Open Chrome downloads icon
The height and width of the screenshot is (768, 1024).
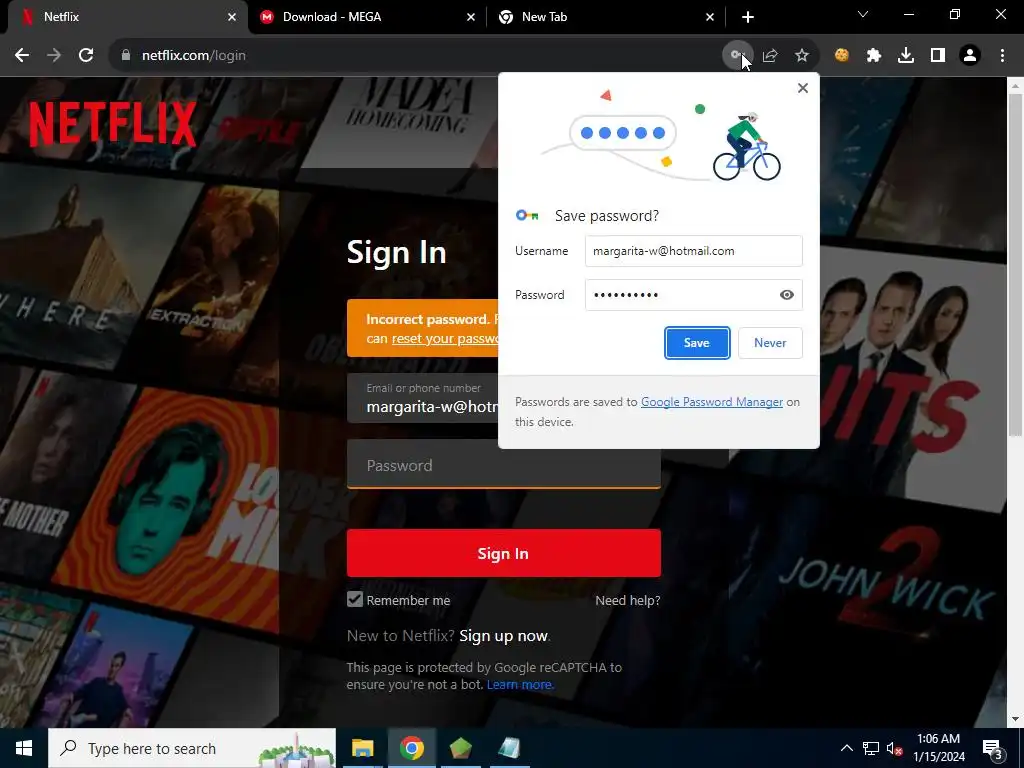(x=906, y=56)
